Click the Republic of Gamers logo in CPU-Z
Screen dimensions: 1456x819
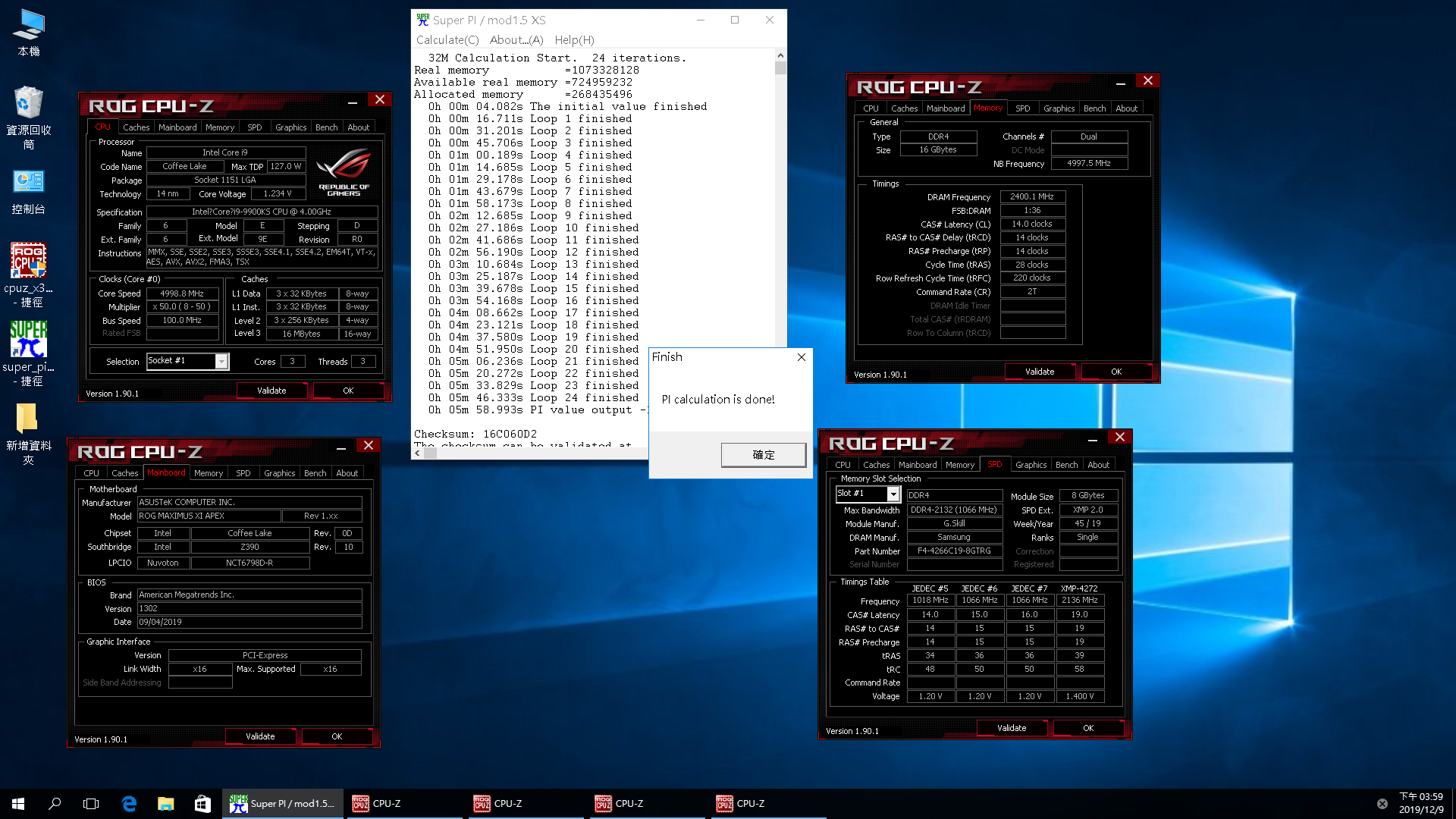click(344, 172)
